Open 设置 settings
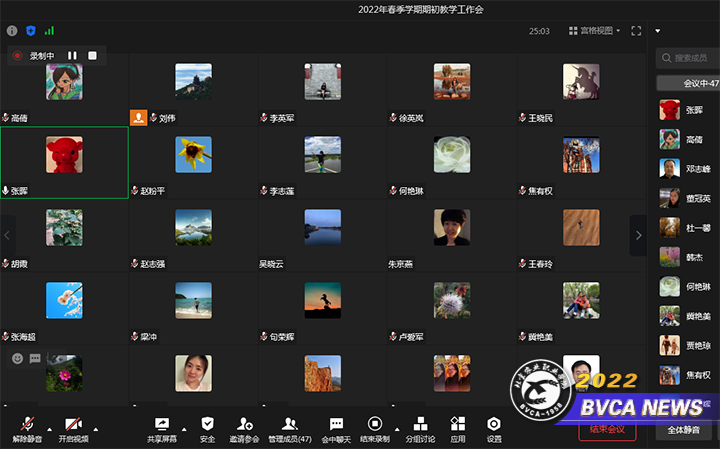720x449 pixels. pos(494,427)
